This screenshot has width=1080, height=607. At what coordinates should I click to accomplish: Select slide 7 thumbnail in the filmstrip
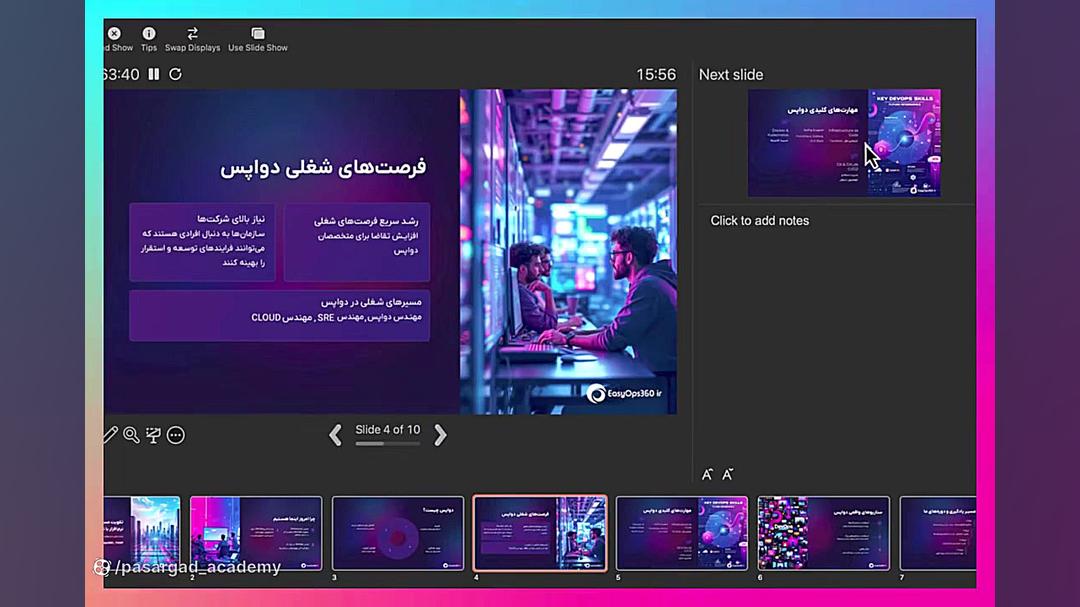938,533
